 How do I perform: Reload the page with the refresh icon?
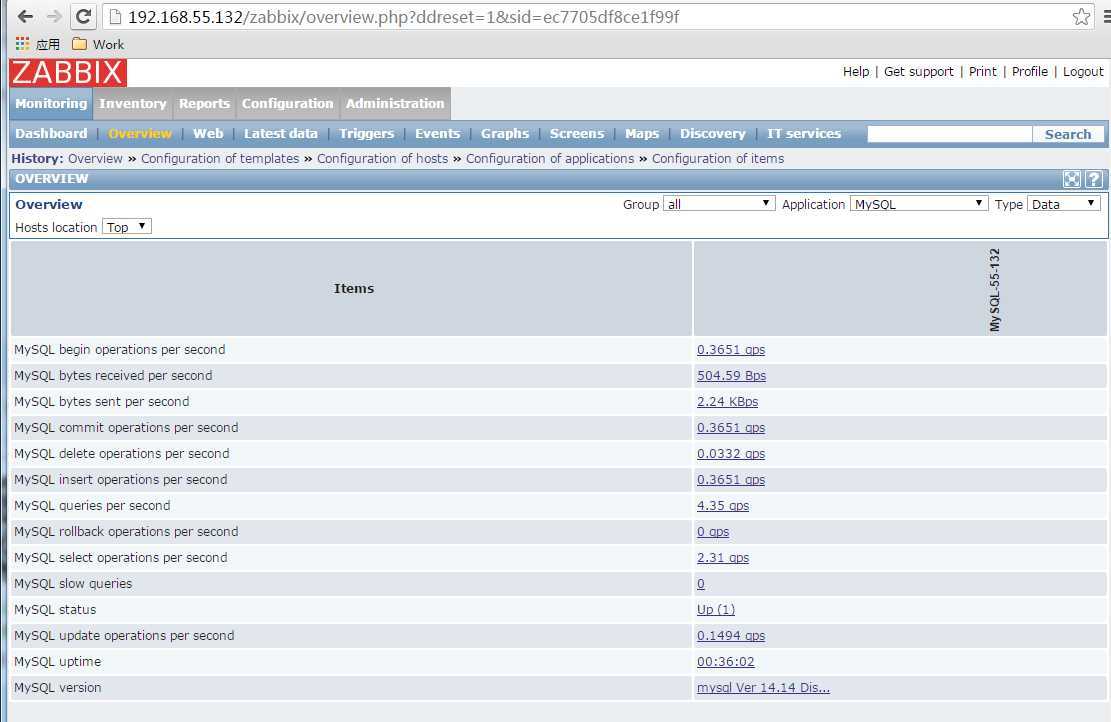pyautogui.click(x=84, y=16)
